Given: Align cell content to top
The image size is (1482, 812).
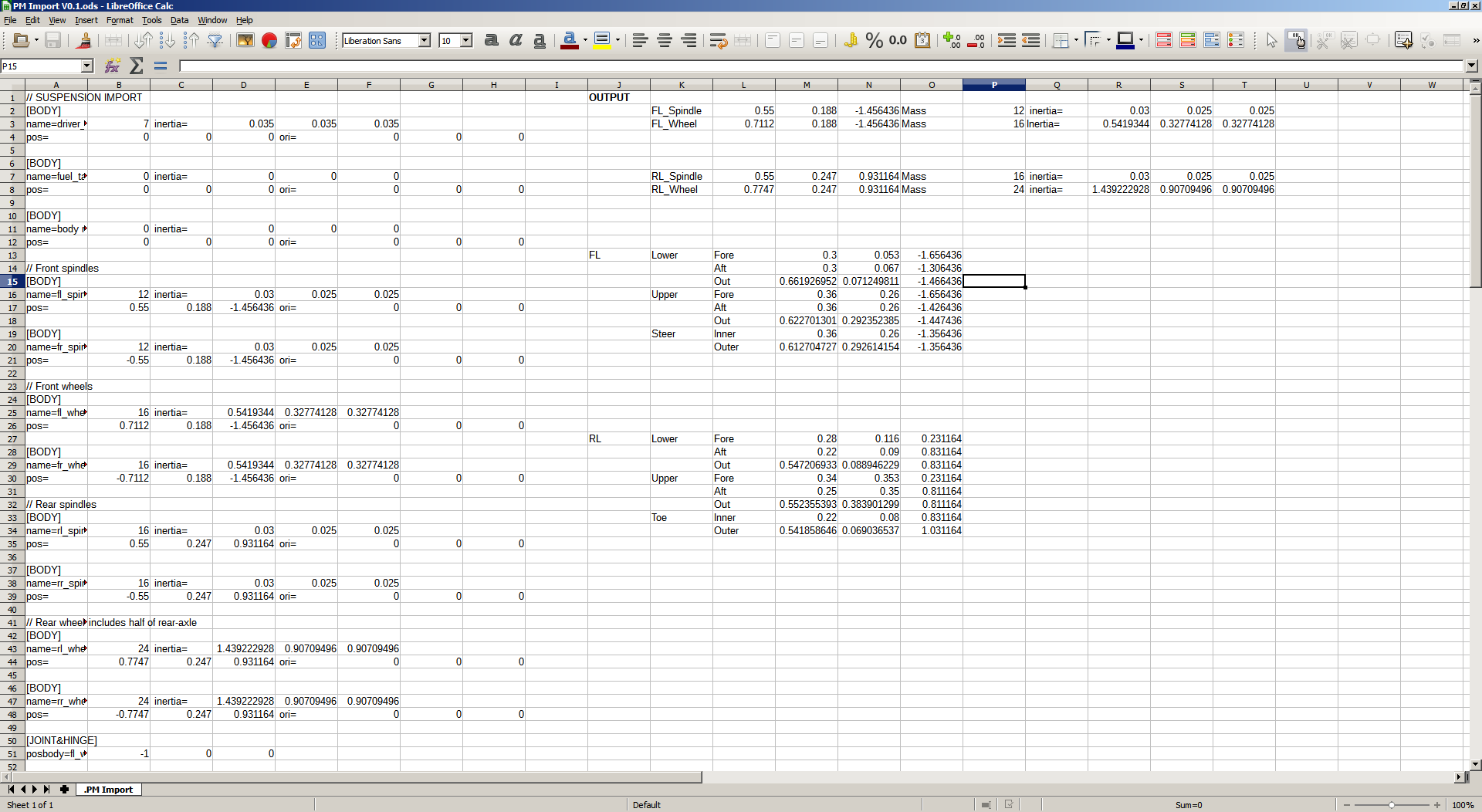Looking at the screenshot, I should [773, 40].
